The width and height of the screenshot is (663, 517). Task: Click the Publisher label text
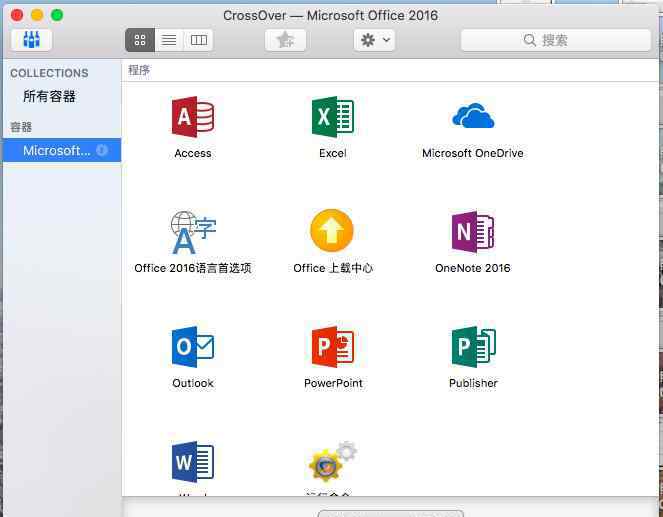[x=473, y=383]
